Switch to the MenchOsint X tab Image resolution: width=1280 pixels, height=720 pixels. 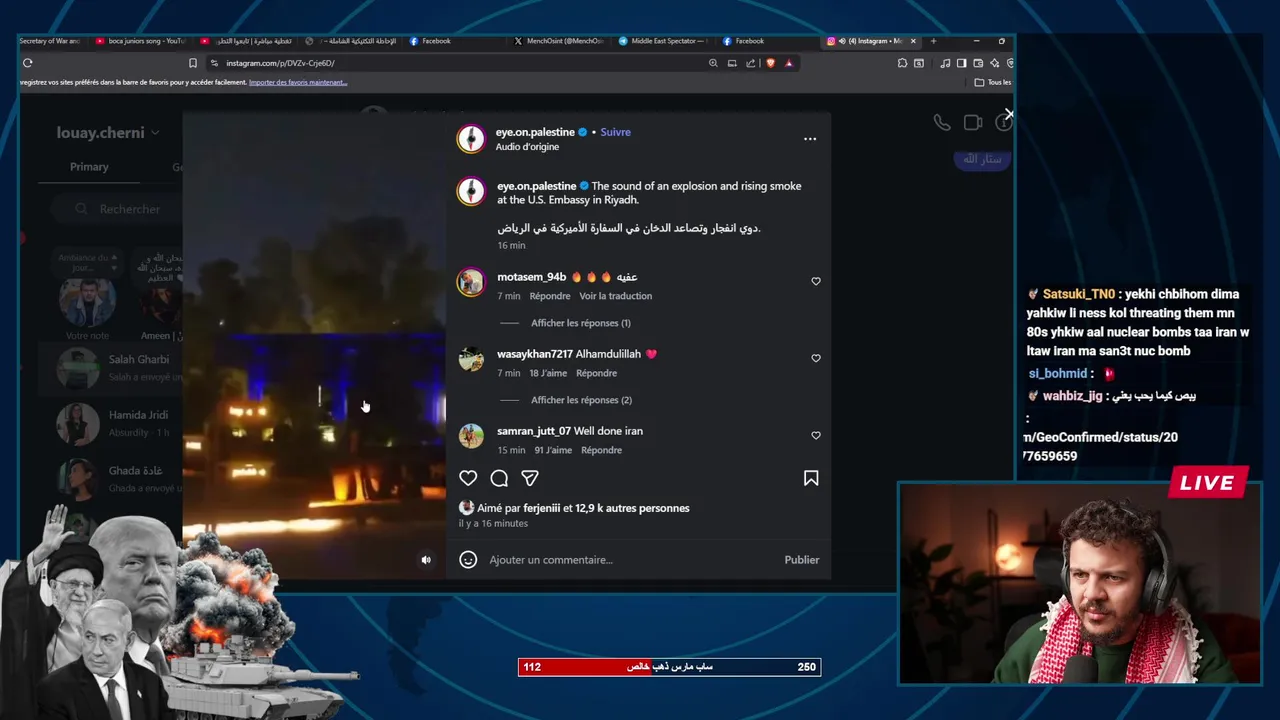pyautogui.click(x=560, y=41)
